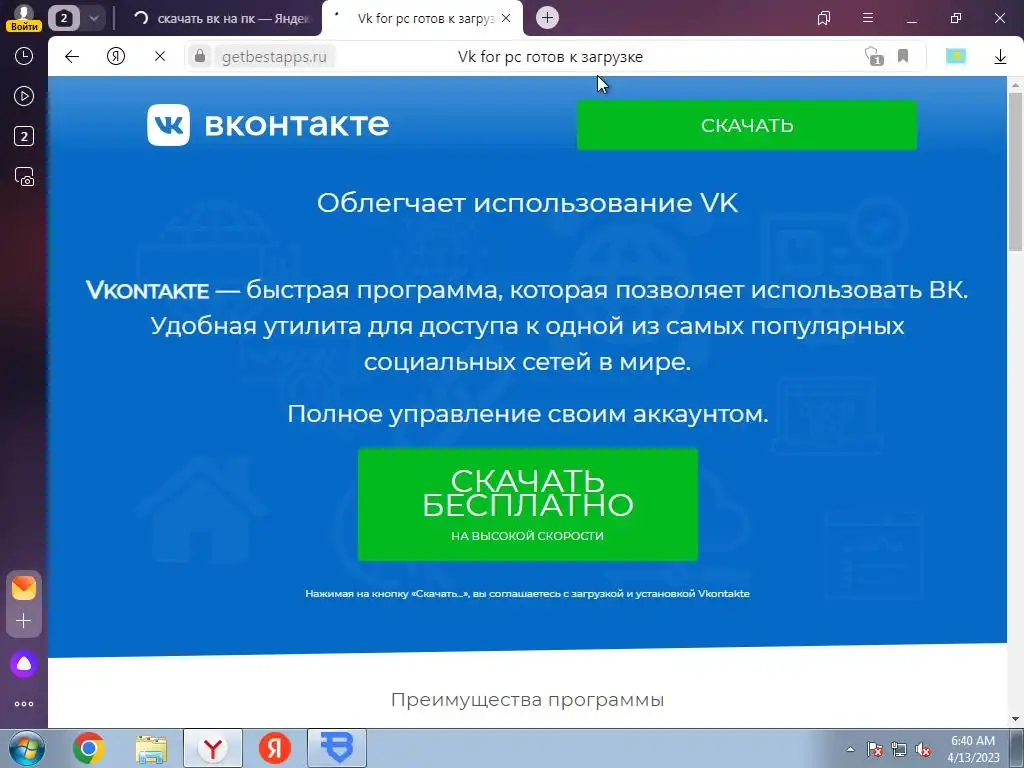Open Windows Explorer from the taskbar
Viewport: 1024px width, 768px height.
tap(152, 748)
